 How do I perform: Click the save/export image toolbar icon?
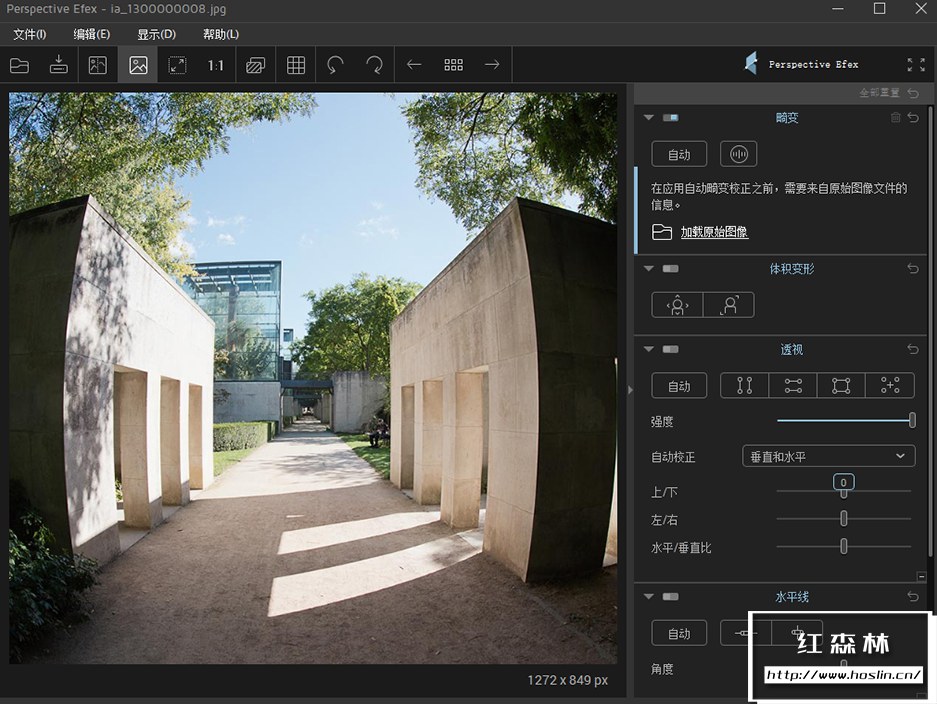tap(59, 65)
